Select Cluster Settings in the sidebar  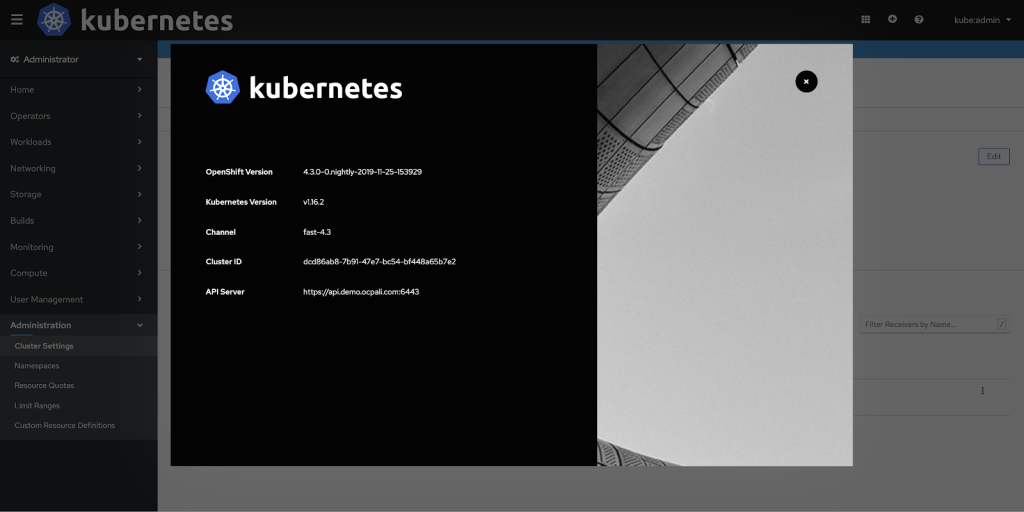point(78,346)
